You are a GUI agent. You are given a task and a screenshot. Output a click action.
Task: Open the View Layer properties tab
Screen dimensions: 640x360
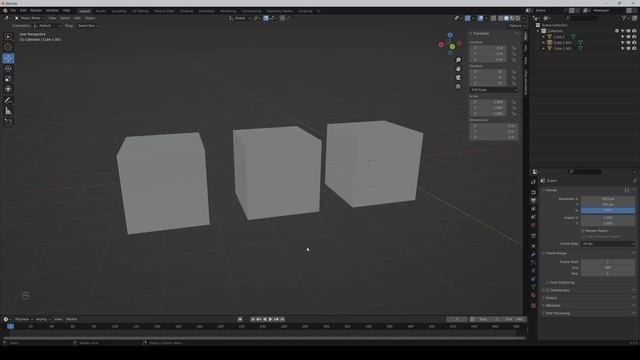pyautogui.click(x=533, y=209)
